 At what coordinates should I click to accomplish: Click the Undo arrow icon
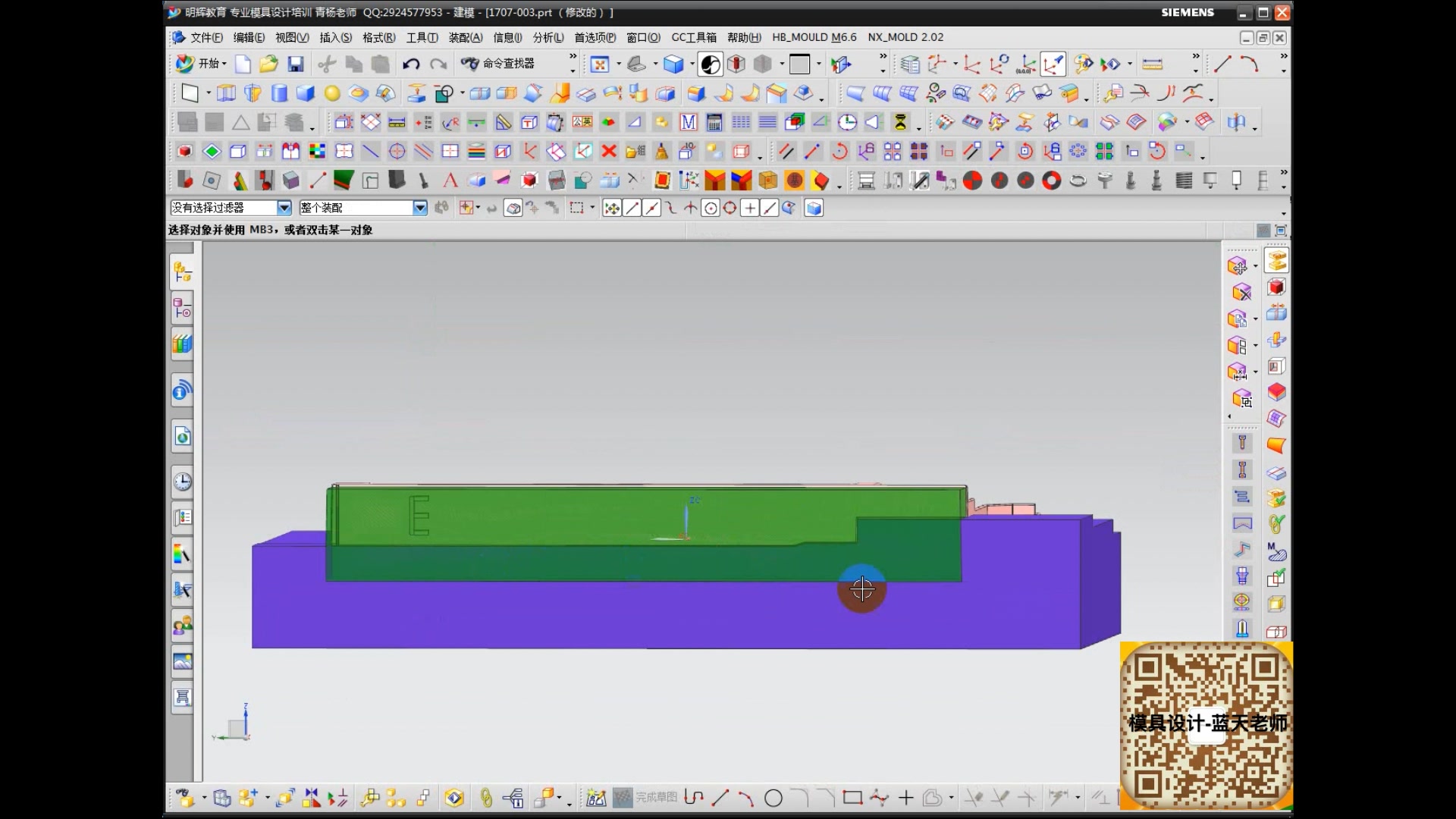click(411, 64)
